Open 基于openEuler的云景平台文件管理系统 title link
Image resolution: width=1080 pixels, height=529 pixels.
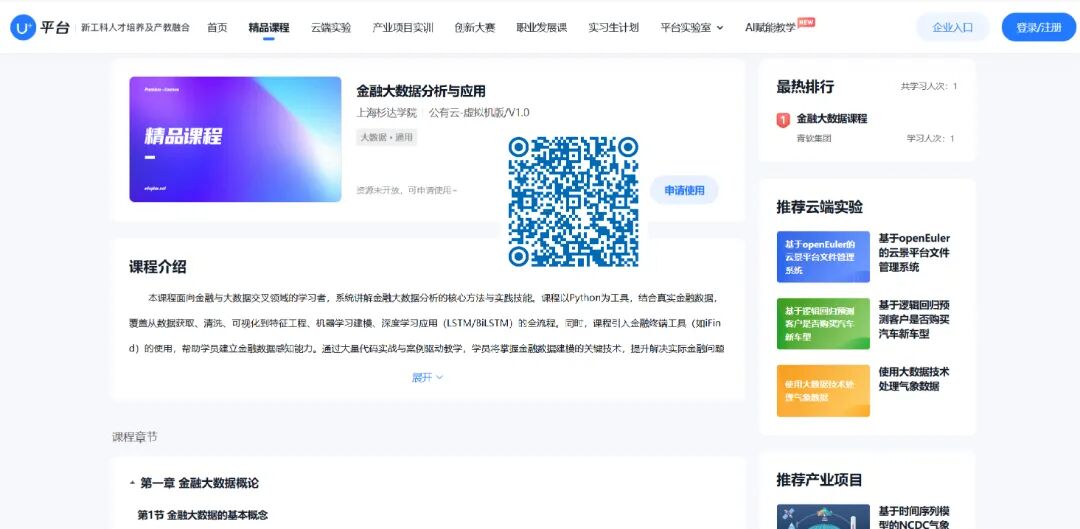pos(914,252)
